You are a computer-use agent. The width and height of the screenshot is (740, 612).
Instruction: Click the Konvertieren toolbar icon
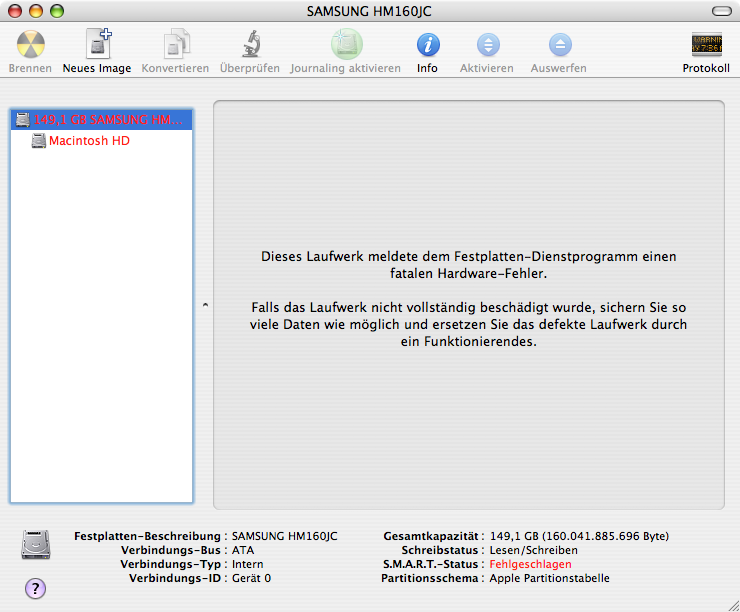(176, 43)
